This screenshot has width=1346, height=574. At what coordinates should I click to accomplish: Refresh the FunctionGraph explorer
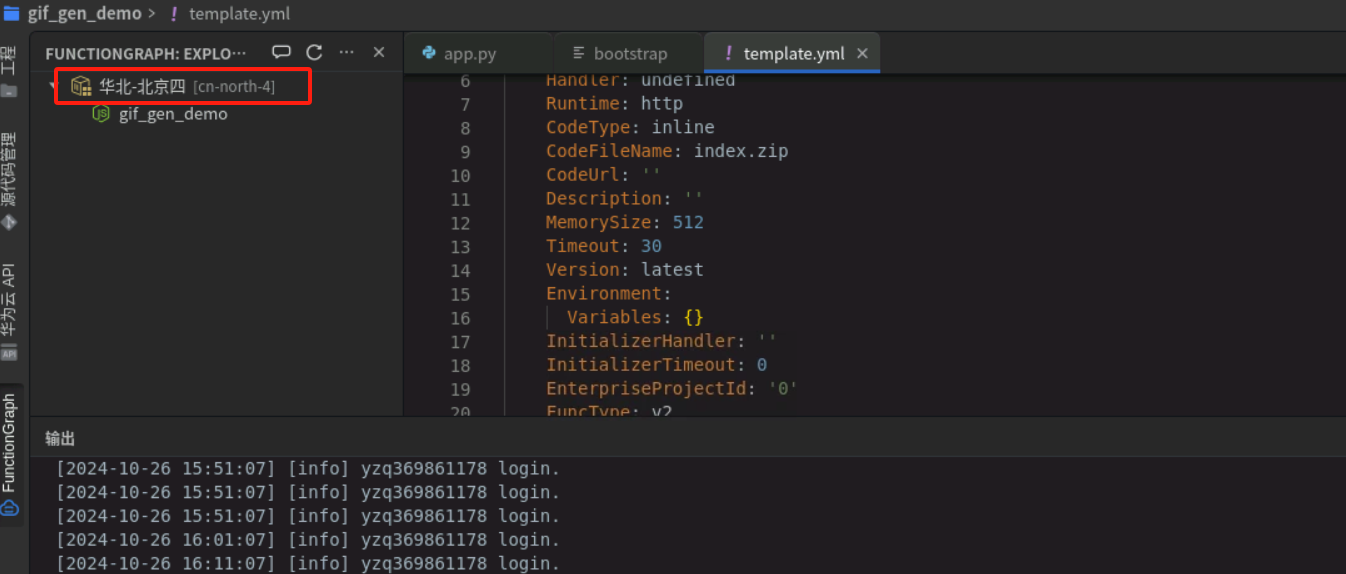pos(314,53)
